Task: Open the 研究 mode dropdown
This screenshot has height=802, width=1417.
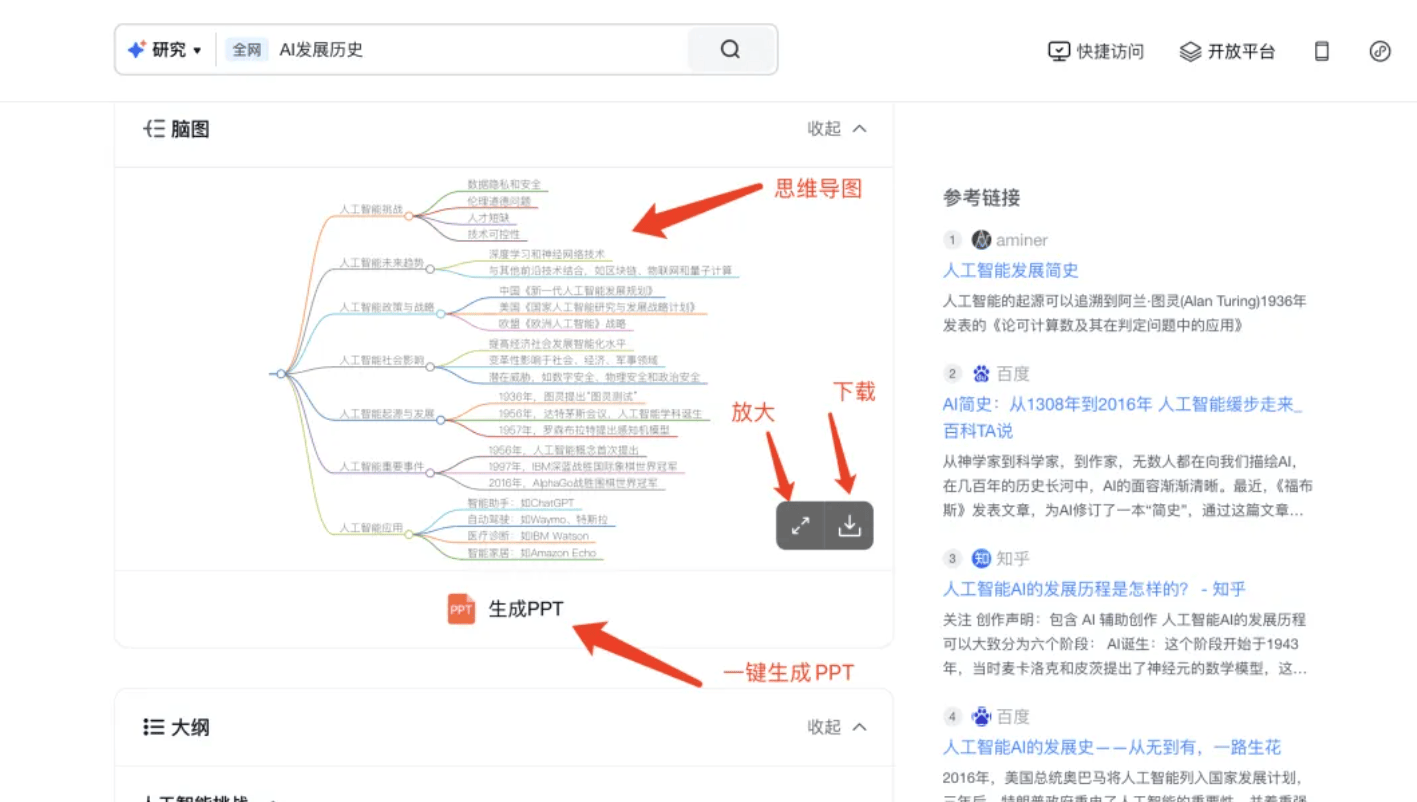Action: click(x=165, y=50)
